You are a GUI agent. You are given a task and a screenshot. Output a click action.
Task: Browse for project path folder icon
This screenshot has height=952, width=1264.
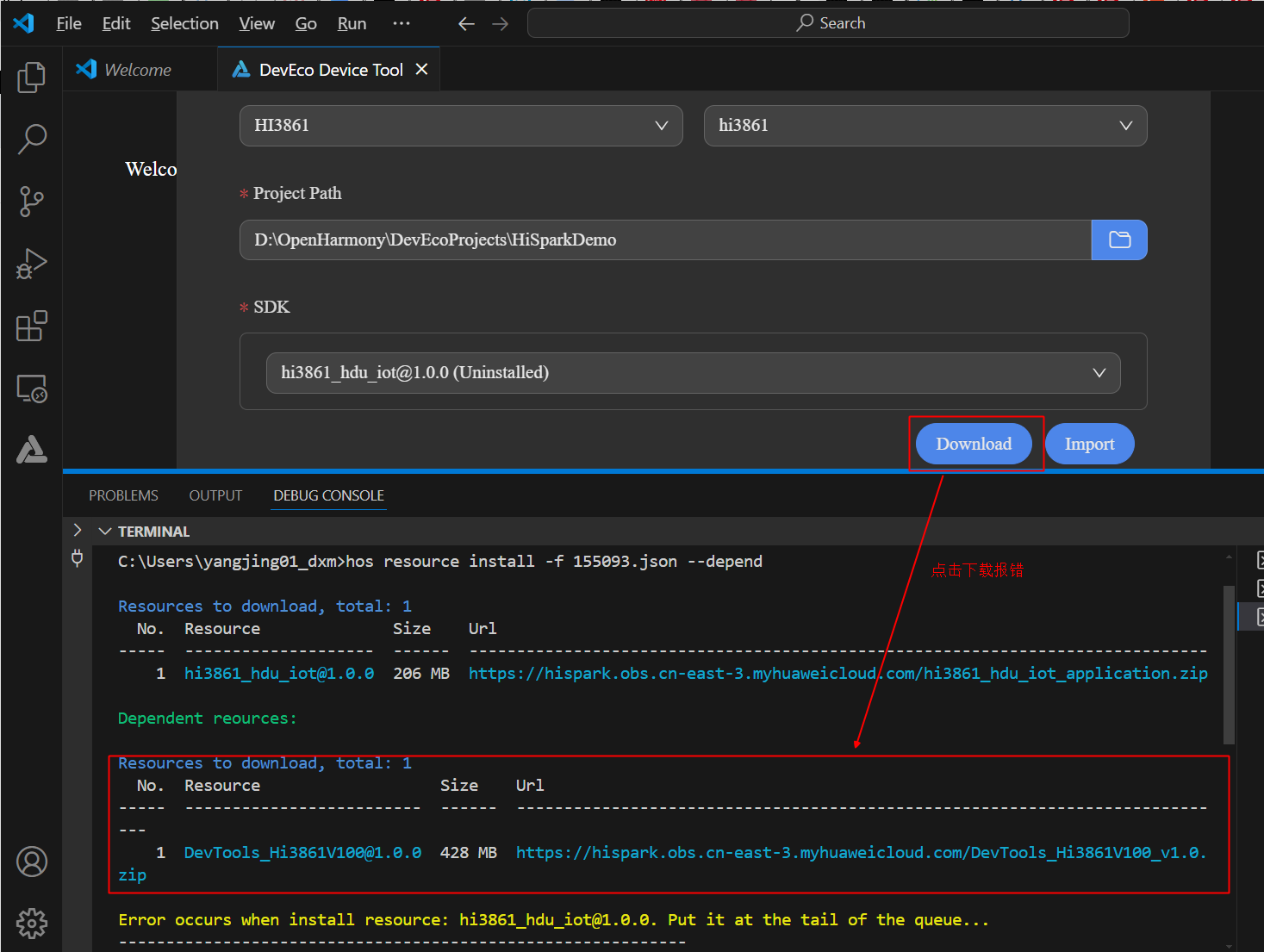tap(1119, 240)
